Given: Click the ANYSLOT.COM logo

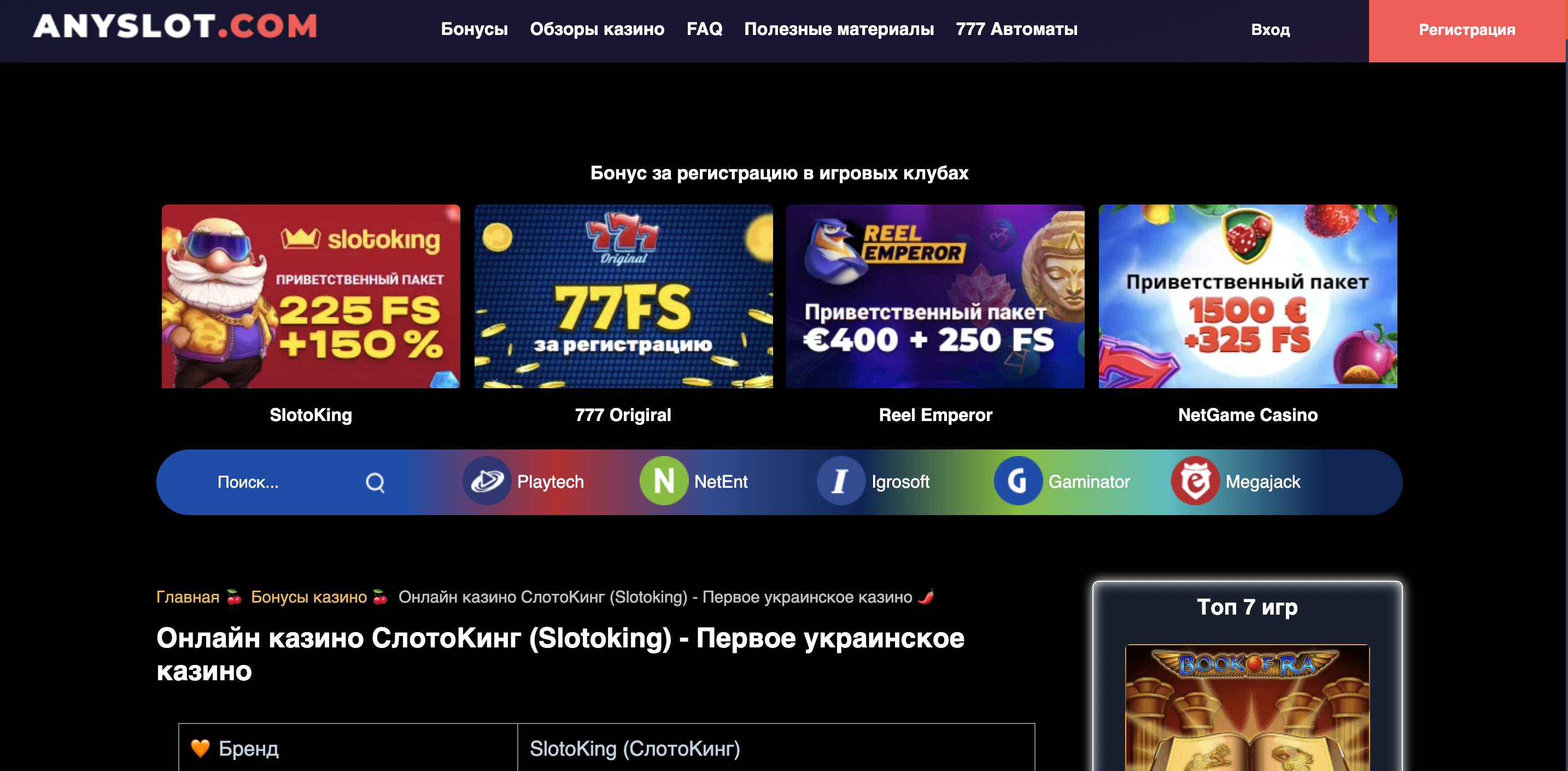Looking at the screenshot, I should tap(175, 26).
